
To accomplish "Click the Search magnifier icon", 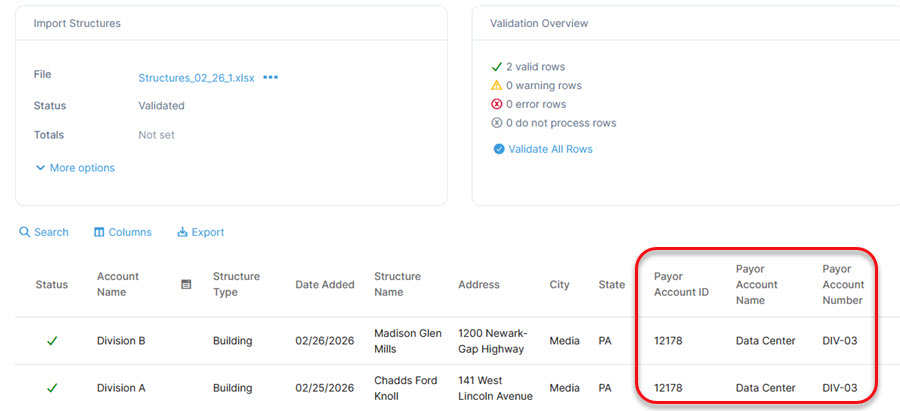I will point(24,232).
